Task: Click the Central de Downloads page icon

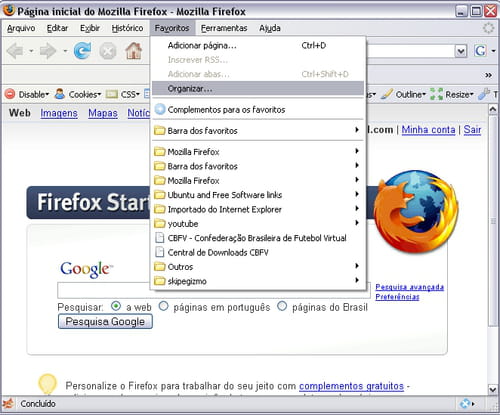Action: (x=160, y=252)
